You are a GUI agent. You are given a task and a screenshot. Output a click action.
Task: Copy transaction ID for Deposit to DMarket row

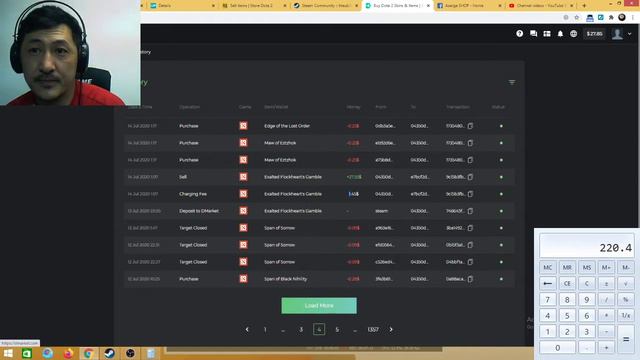(470, 211)
